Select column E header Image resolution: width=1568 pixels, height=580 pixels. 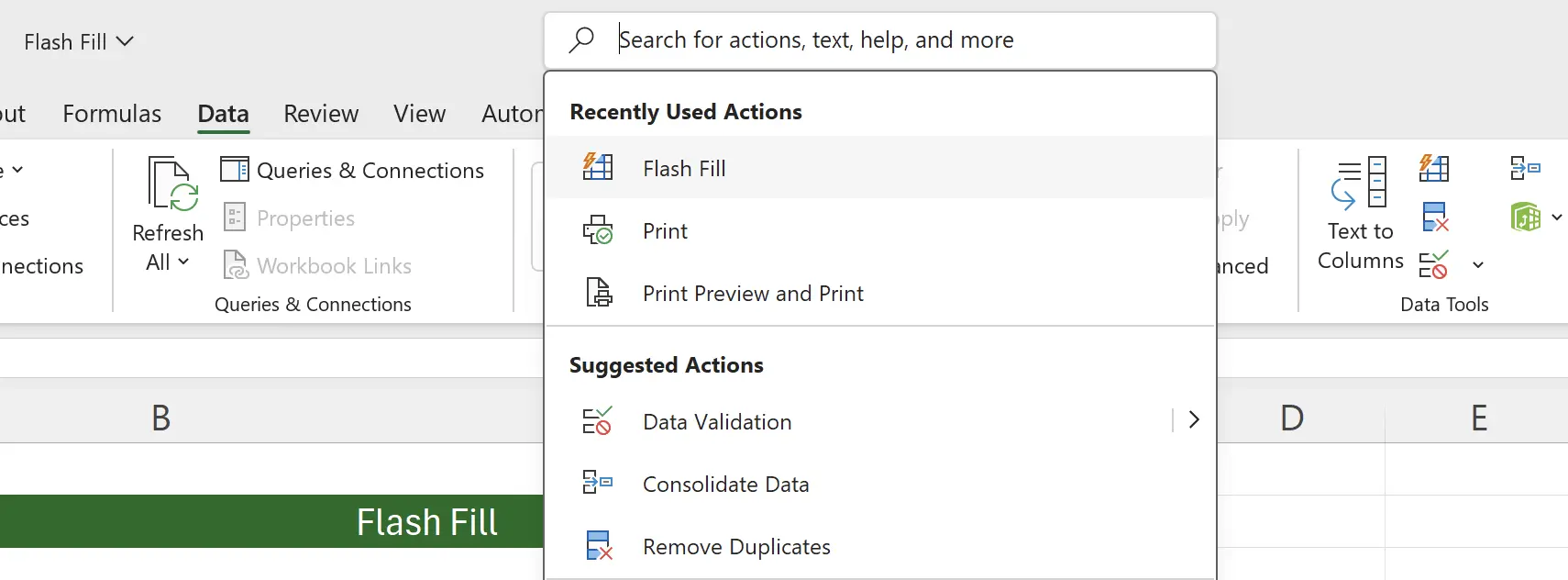pyautogui.click(x=1477, y=418)
